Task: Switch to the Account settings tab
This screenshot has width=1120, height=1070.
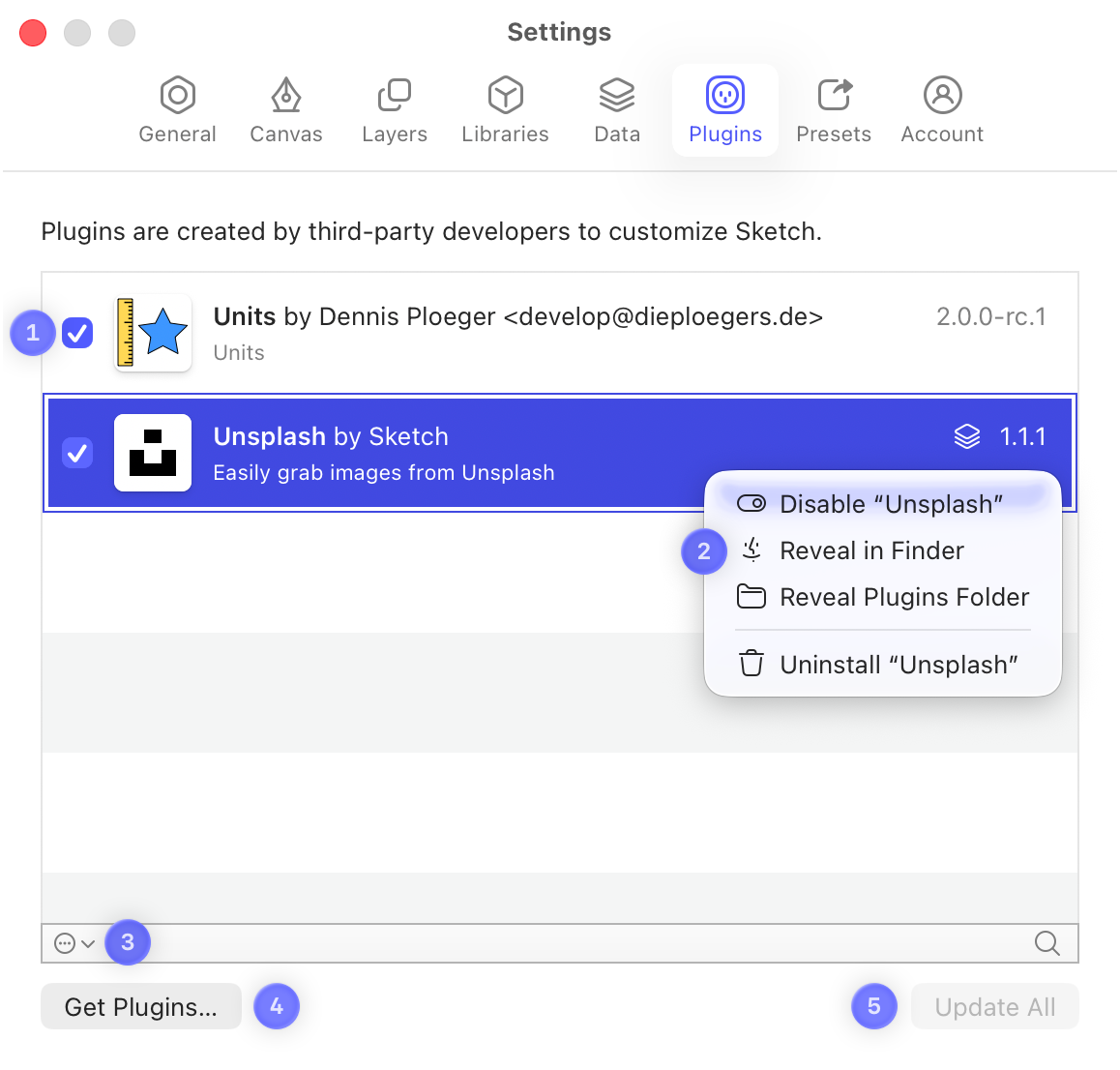Action: tap(942, 110)
